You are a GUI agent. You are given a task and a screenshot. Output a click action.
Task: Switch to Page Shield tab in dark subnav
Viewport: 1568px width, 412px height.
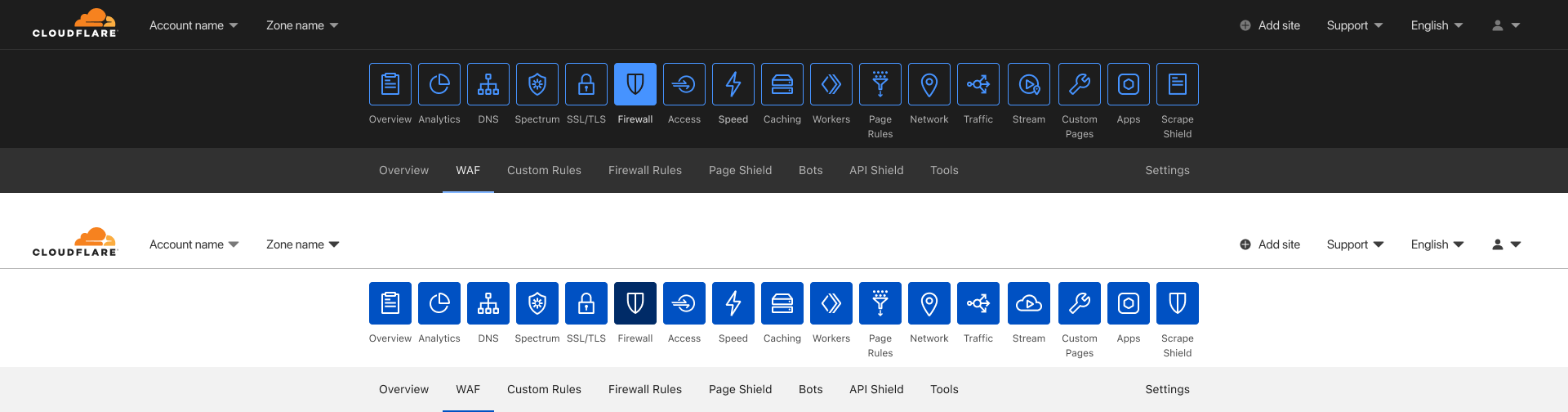tap(740, 170)
